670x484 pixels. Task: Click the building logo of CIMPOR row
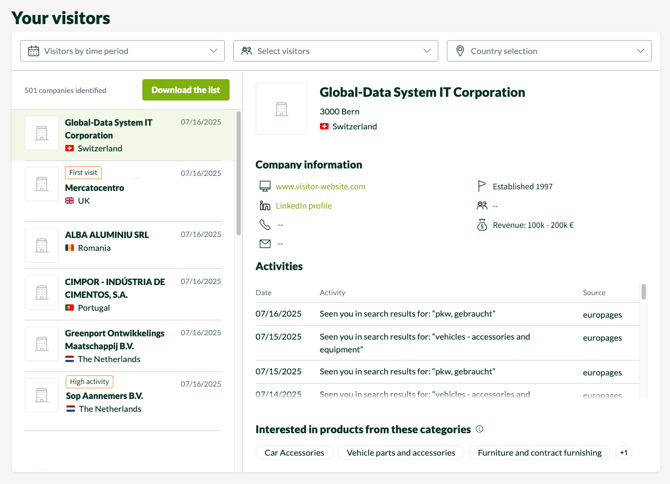(x=41, y=293)
